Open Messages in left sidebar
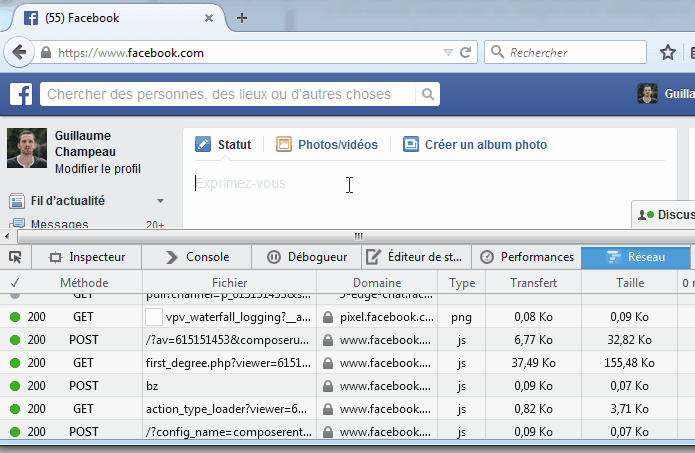 tap(59, 224)
